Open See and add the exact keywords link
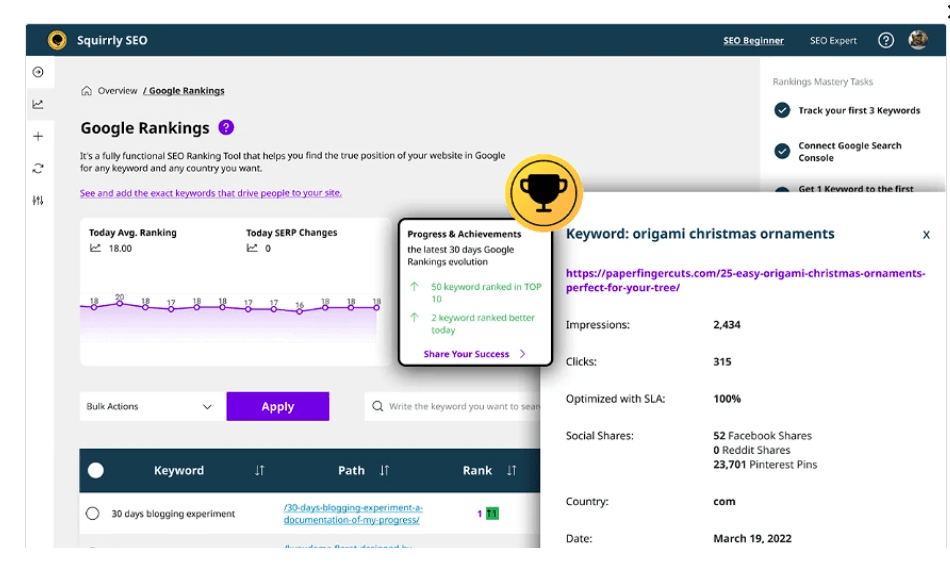The height and width of the screenshot is (573, 950). tap(211, 193)
